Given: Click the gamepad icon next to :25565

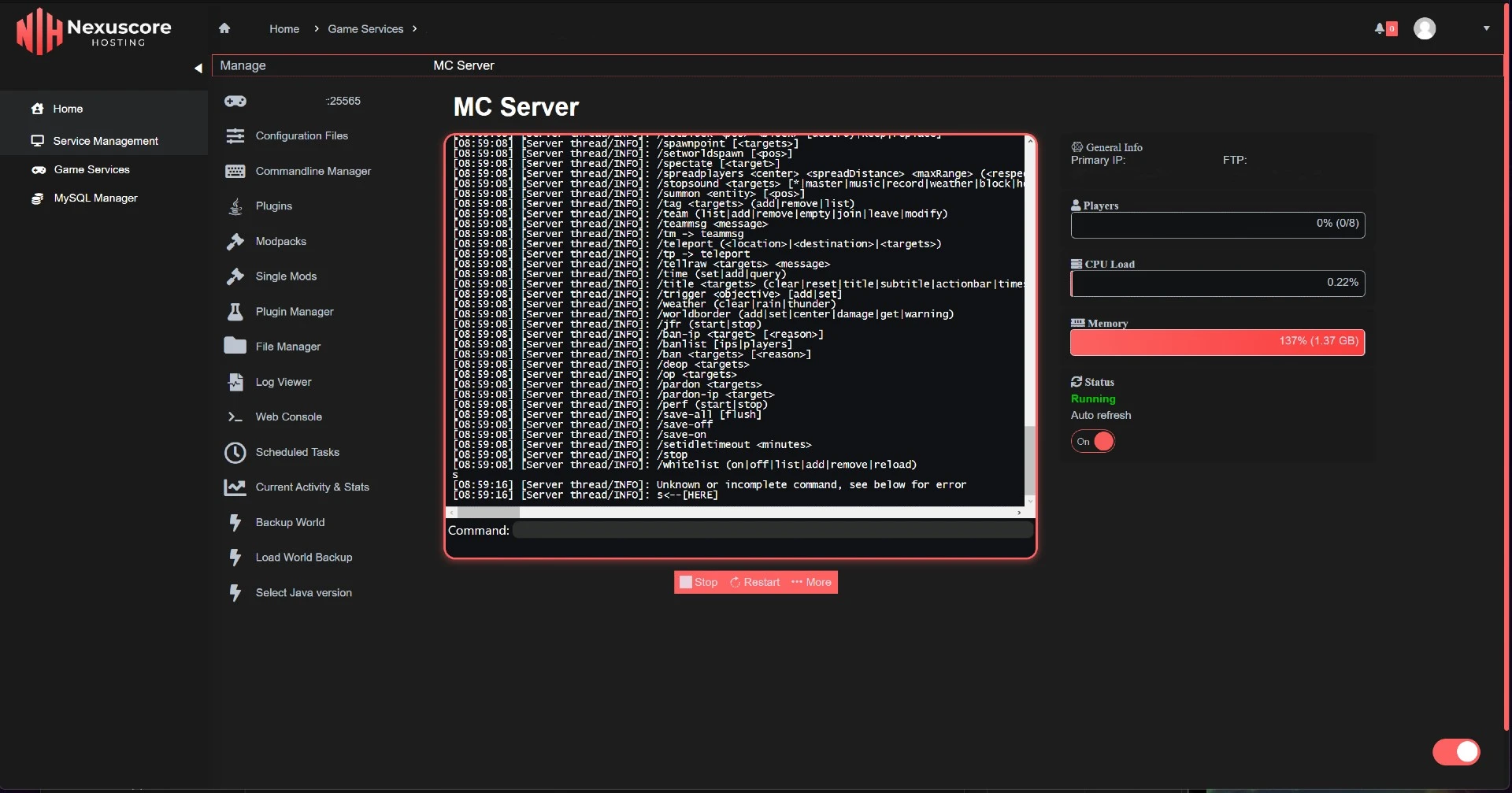Looking at the screenshot, I should point(235,101).
